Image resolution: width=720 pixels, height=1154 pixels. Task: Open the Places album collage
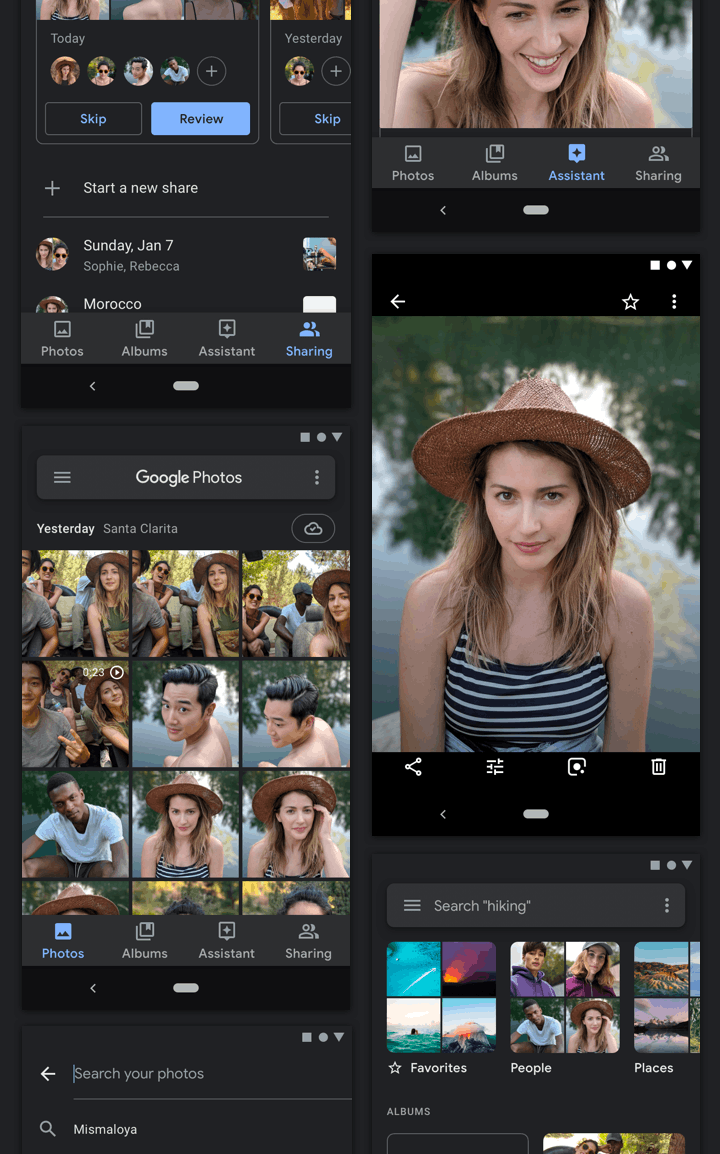(667, 997)
